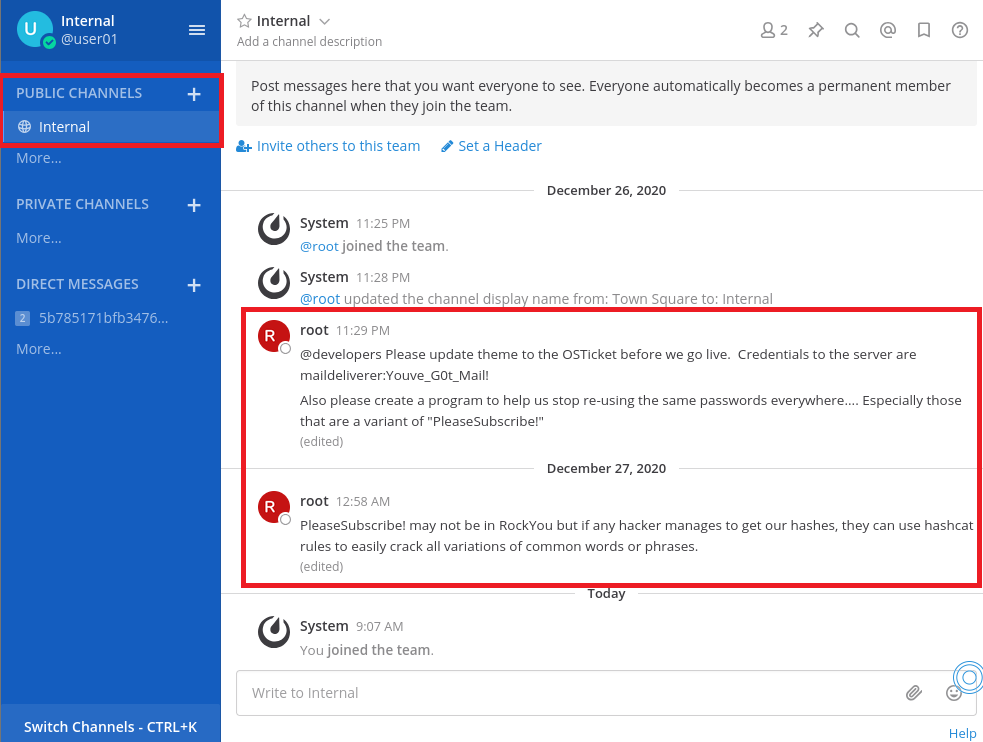This screenshot has height=742, width=983.
Task: Click Invite others to this team
Action: click(x=328, y=146)
